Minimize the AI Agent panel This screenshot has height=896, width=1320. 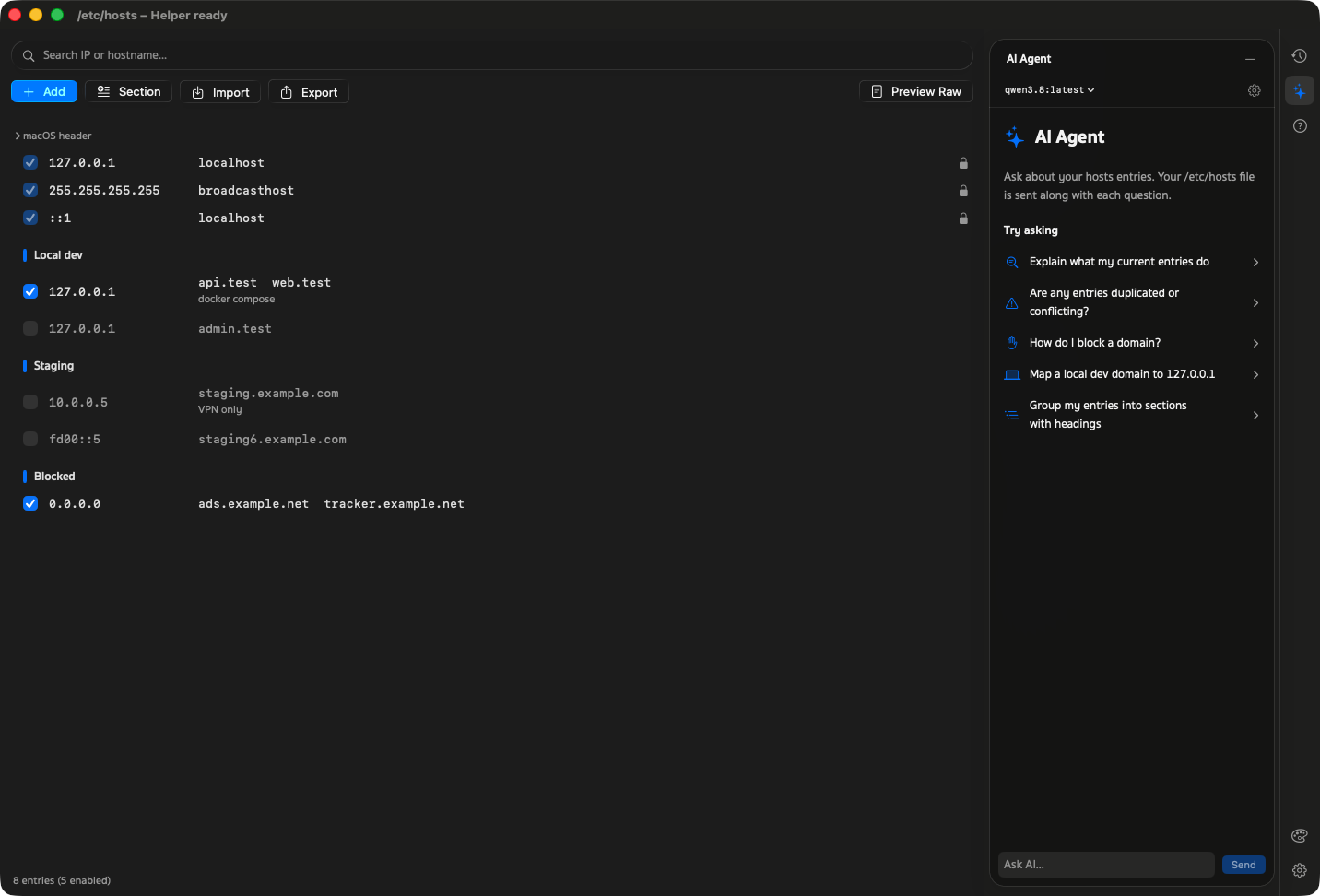point(1250,59)
